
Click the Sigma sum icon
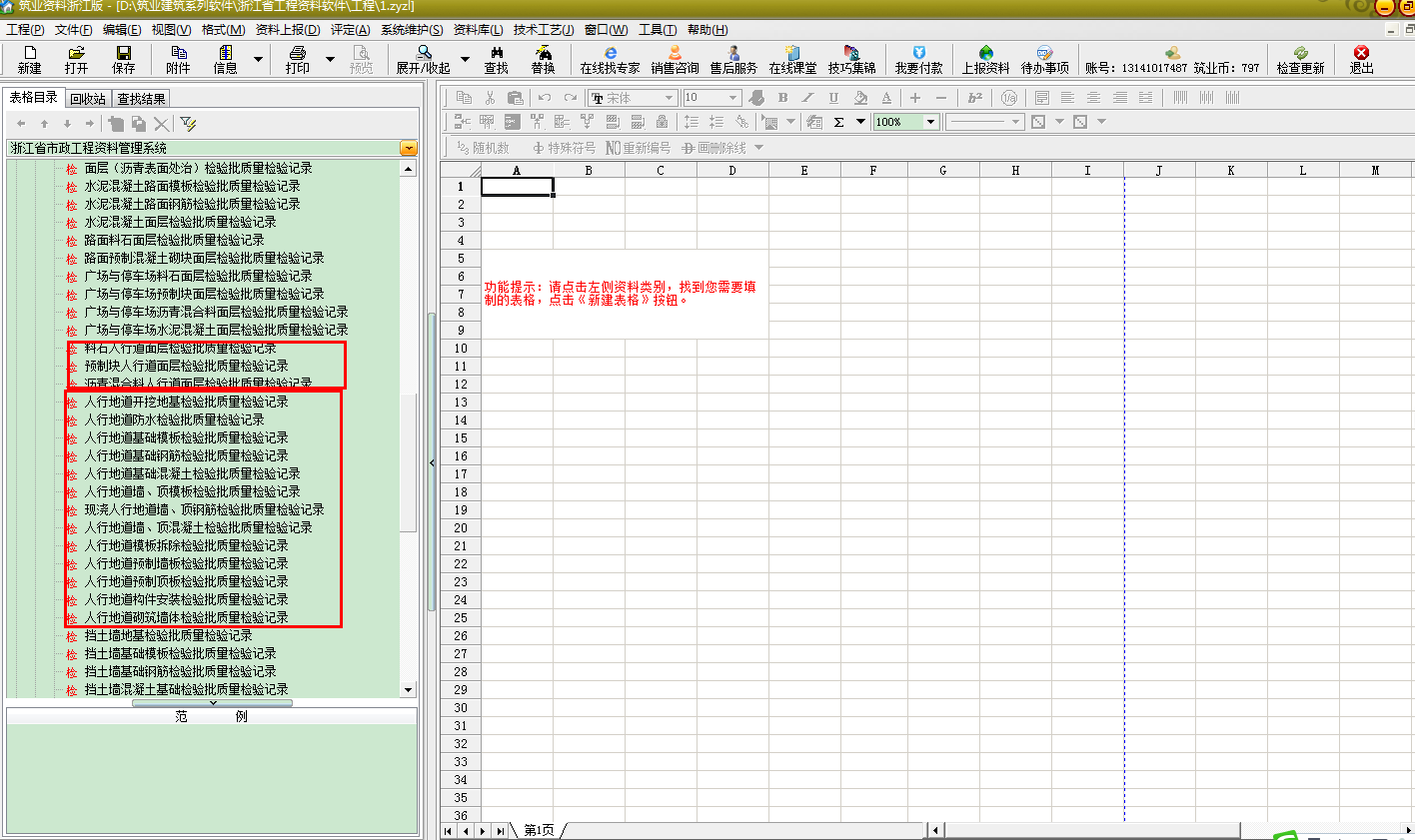[x=838, y=122]
